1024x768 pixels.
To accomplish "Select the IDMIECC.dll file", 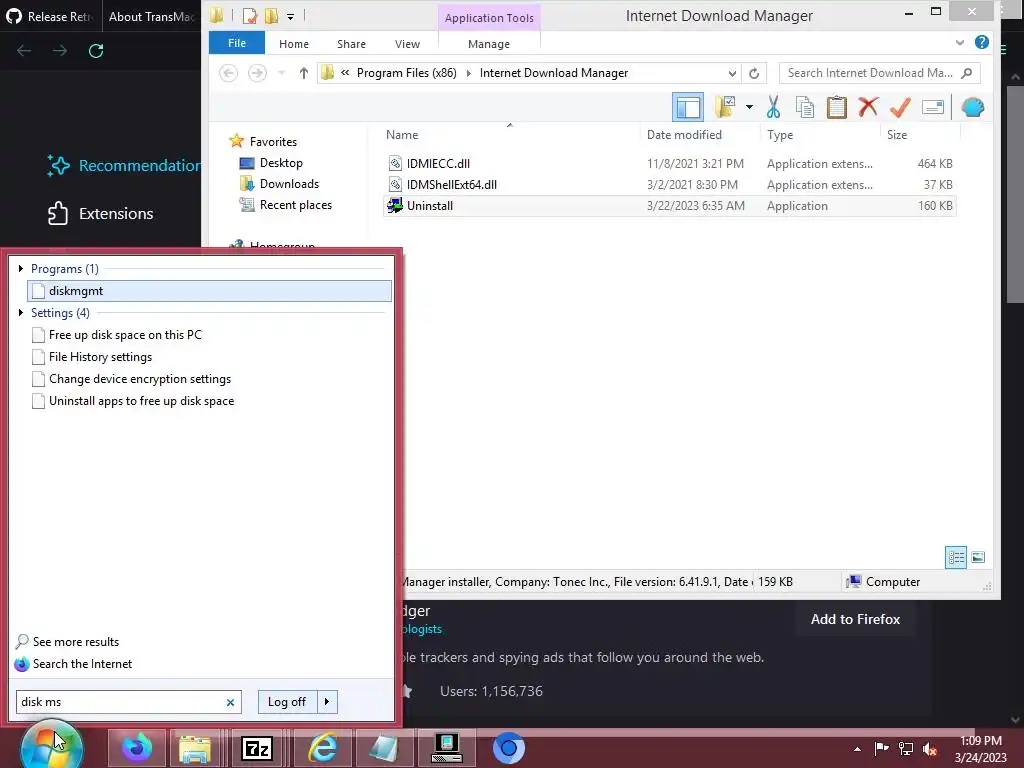I will [438, 164].
